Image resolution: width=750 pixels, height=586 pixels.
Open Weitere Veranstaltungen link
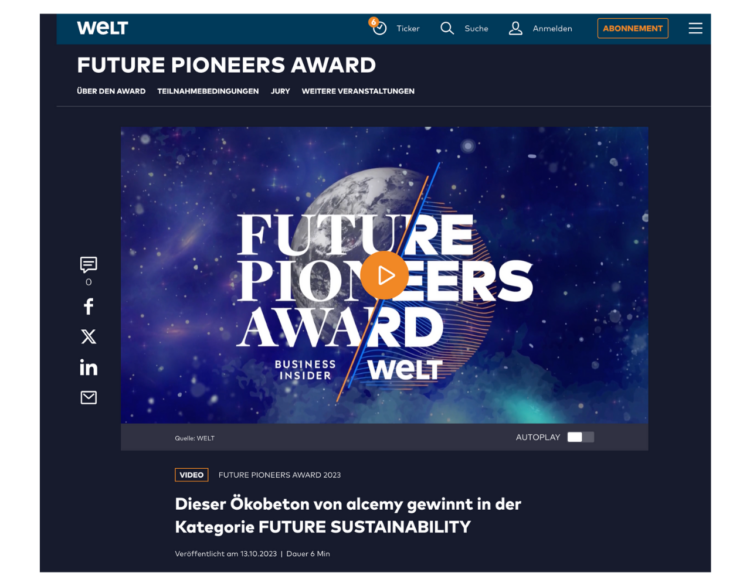(x=358, y=91)
